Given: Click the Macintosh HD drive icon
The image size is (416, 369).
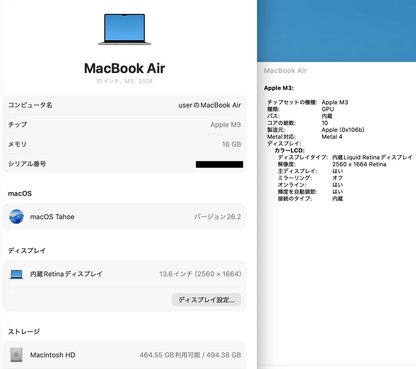Looking at the screenshot, I should tap(16, 355).
